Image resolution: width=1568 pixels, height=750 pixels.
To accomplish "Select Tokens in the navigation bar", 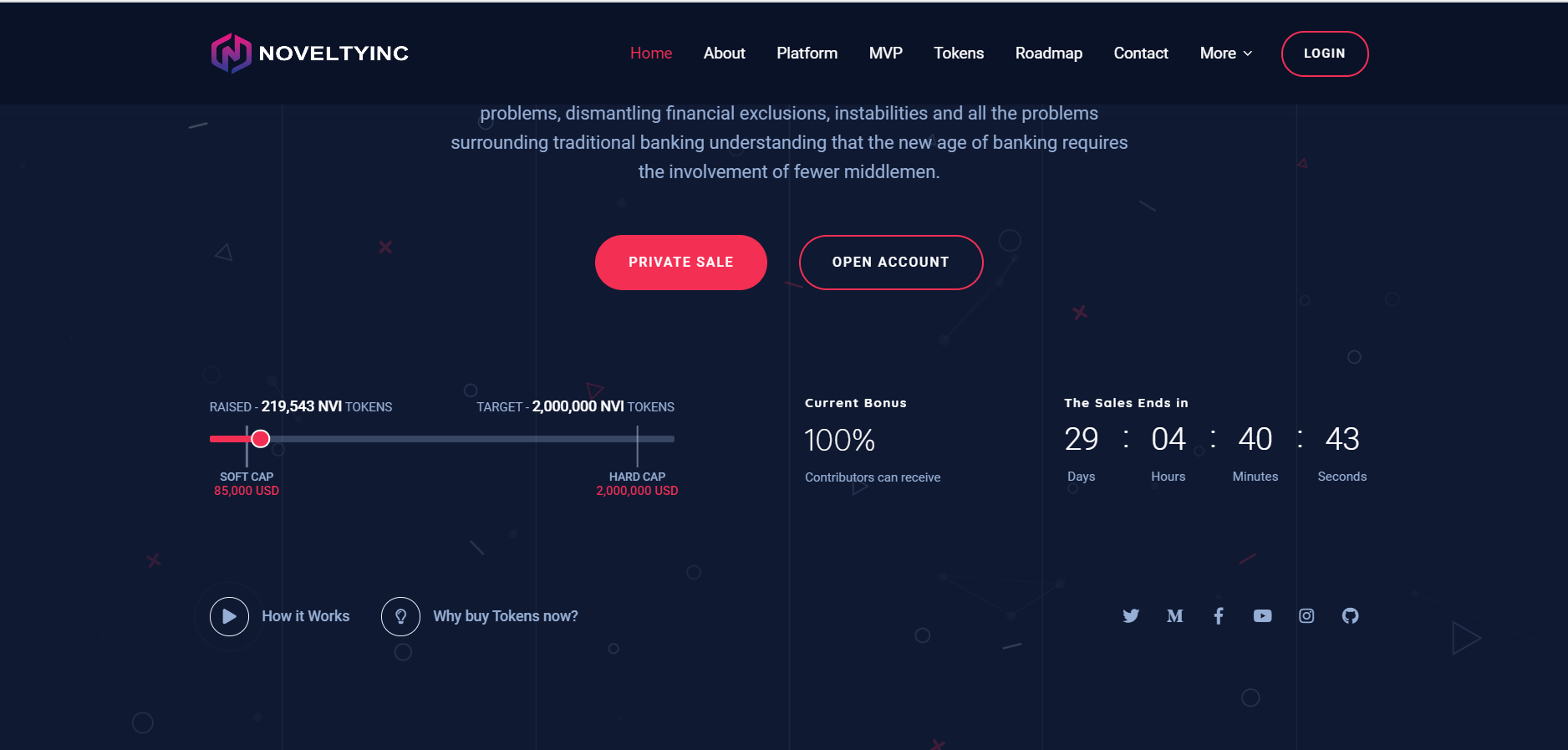I will tap(958, 54).
